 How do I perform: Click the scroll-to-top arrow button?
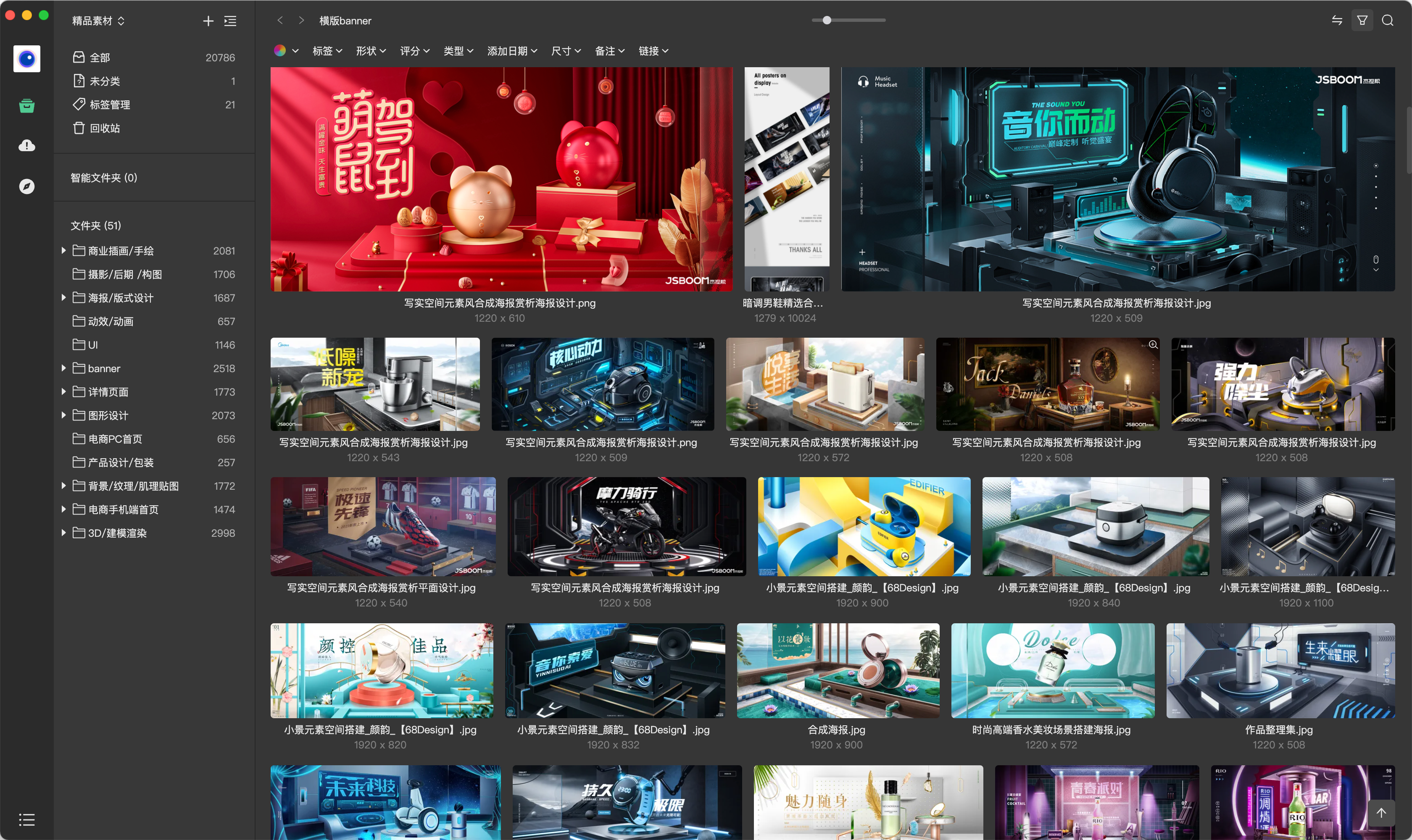(1381, 812)
